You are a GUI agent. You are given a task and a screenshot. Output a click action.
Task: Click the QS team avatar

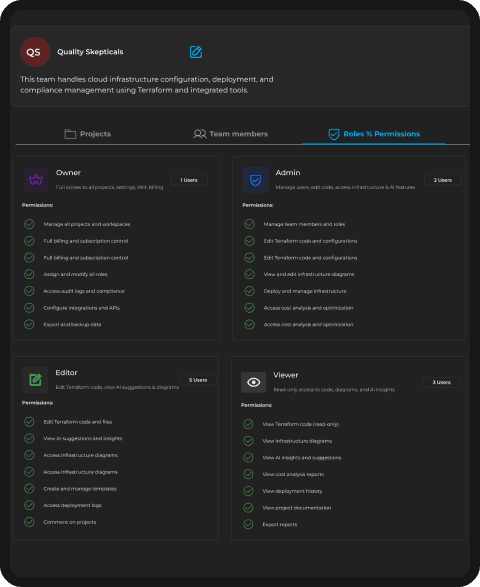[35, 52]
